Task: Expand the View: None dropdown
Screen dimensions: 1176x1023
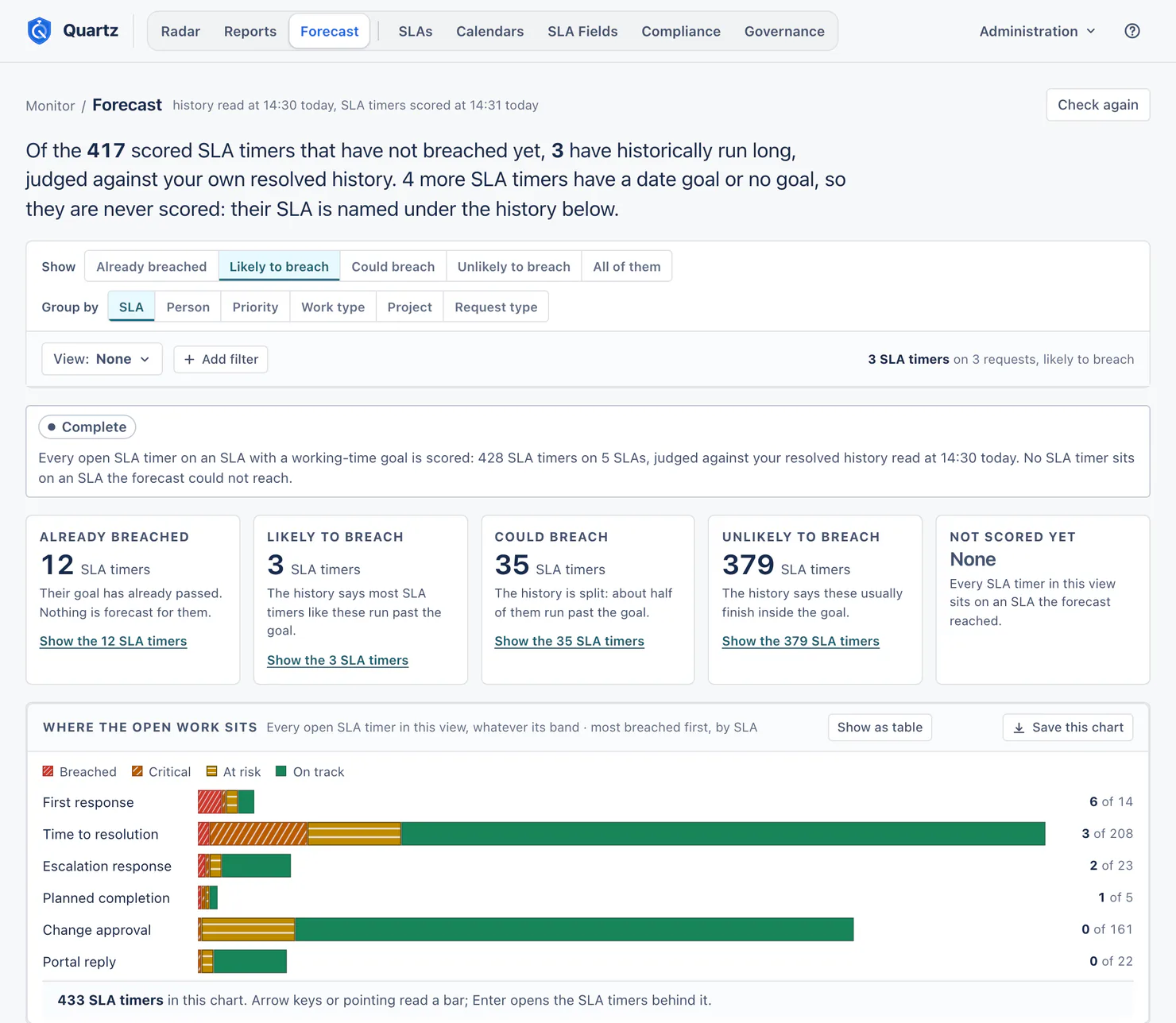Action: tap(102, 359)
